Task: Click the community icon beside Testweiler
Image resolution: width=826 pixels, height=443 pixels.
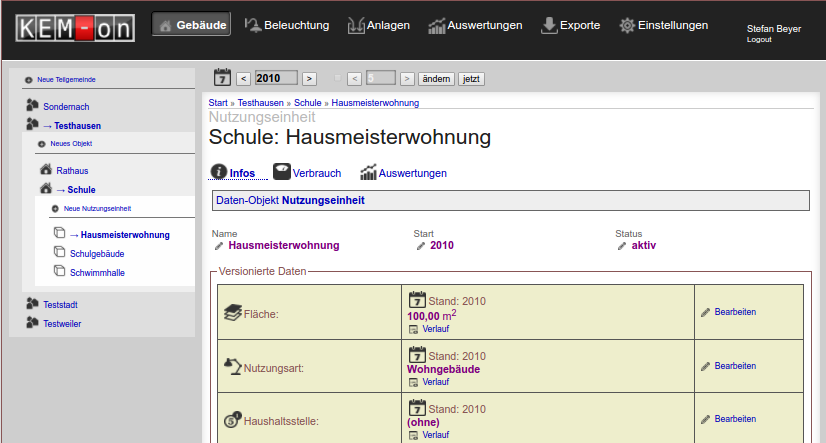Action: point(33,322)
